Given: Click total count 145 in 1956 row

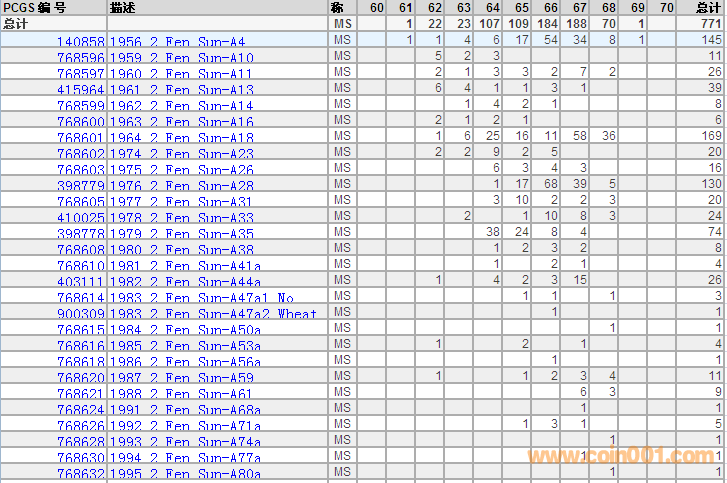Looking at the screenshot, I should click(x=710, y=41).
